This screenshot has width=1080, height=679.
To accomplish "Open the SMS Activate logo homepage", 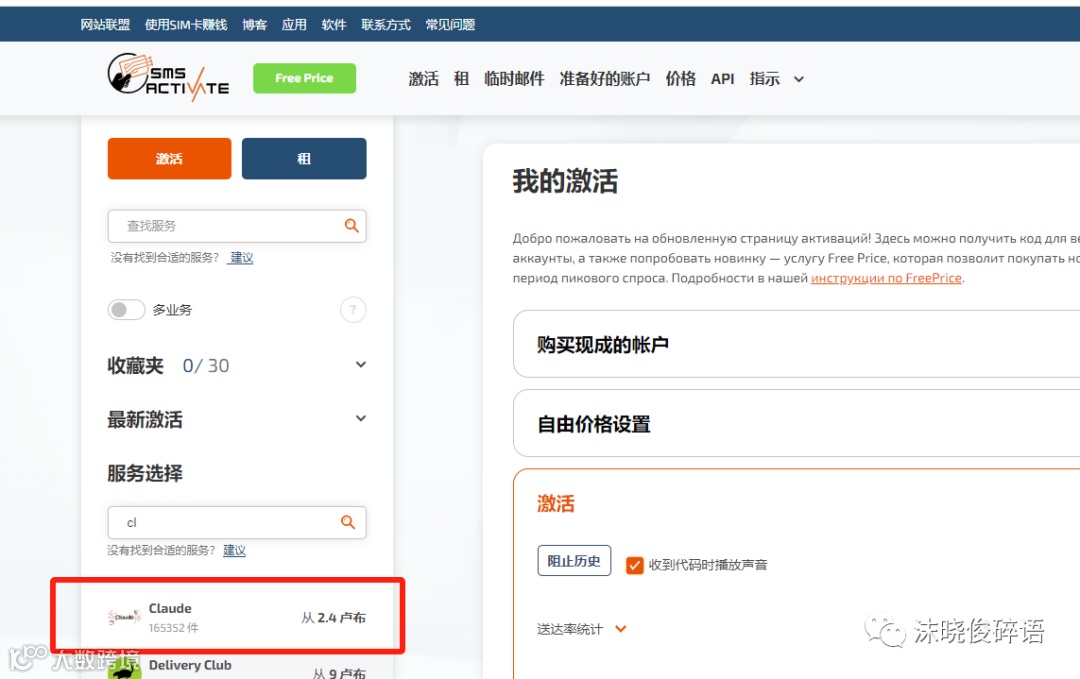I will (x=168, y=76).
